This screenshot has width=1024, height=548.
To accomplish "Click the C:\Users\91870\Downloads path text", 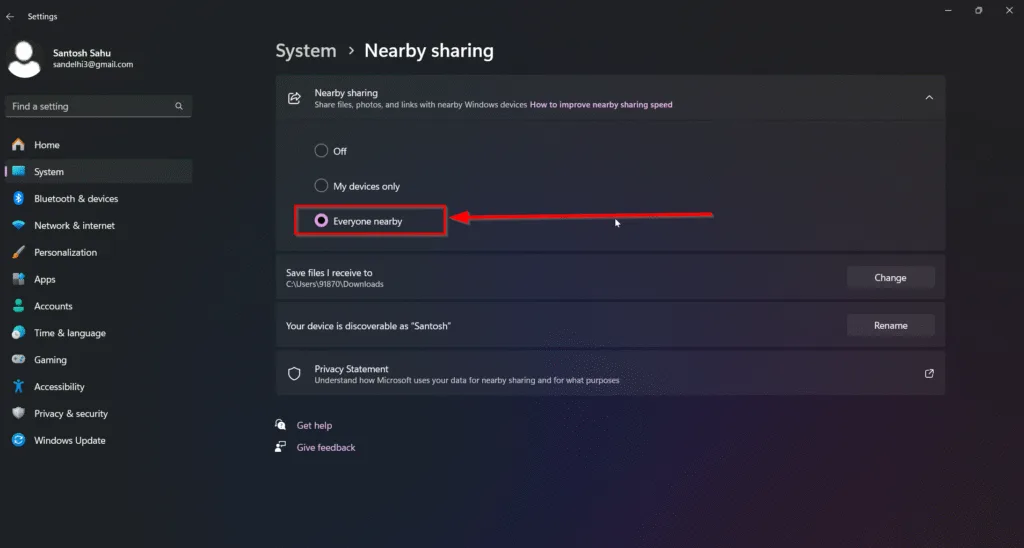I will (334, 284).
